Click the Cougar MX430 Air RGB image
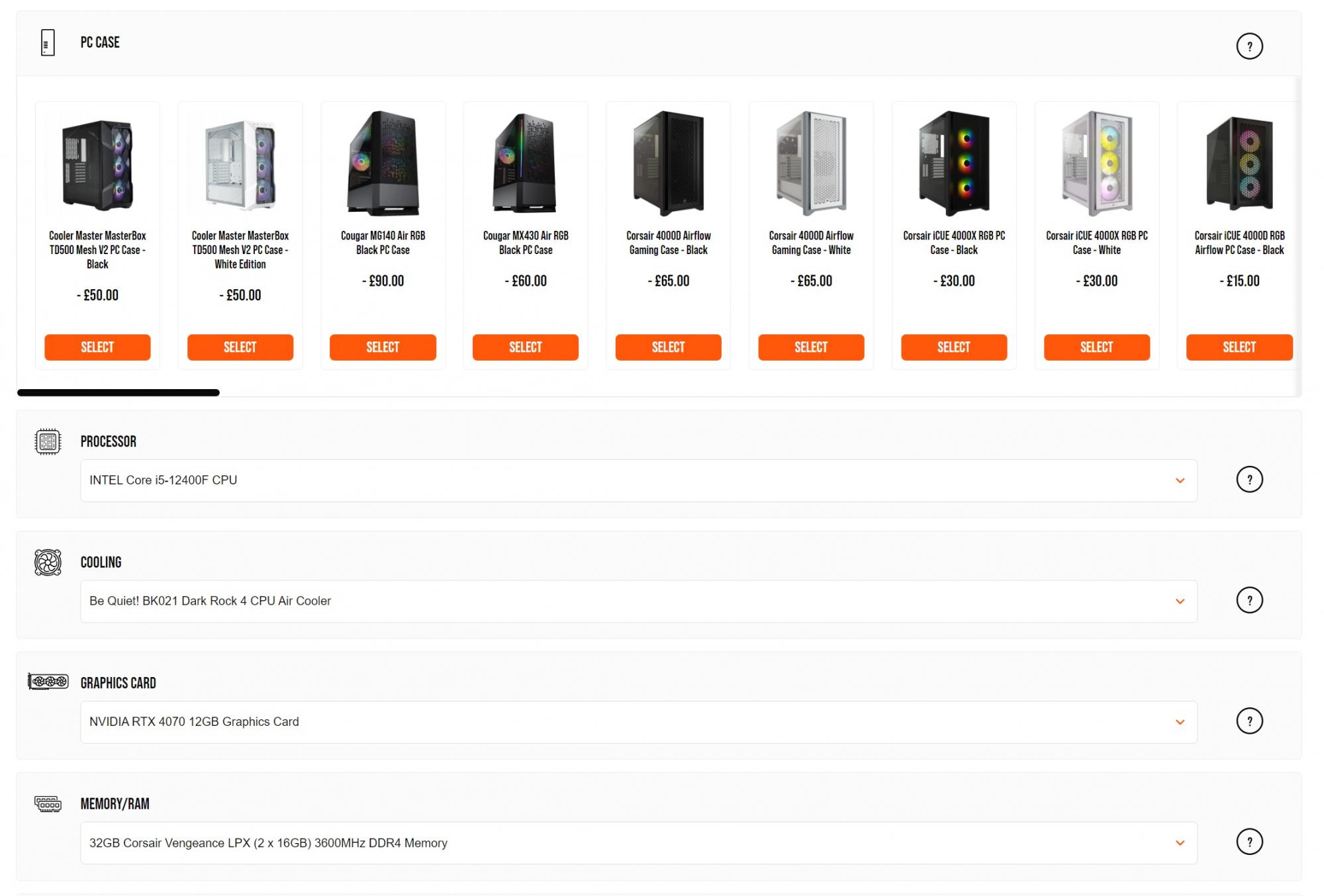The width and height of the screenshot is (1324, 896). 526,163
